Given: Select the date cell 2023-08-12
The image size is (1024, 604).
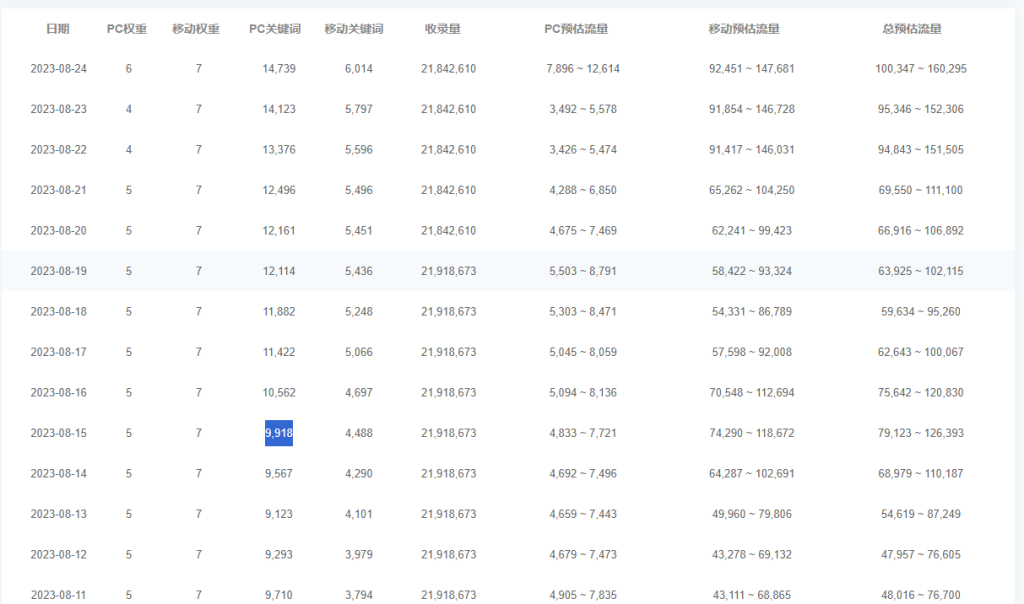Looking at the screenshot, I should point(58,554).
